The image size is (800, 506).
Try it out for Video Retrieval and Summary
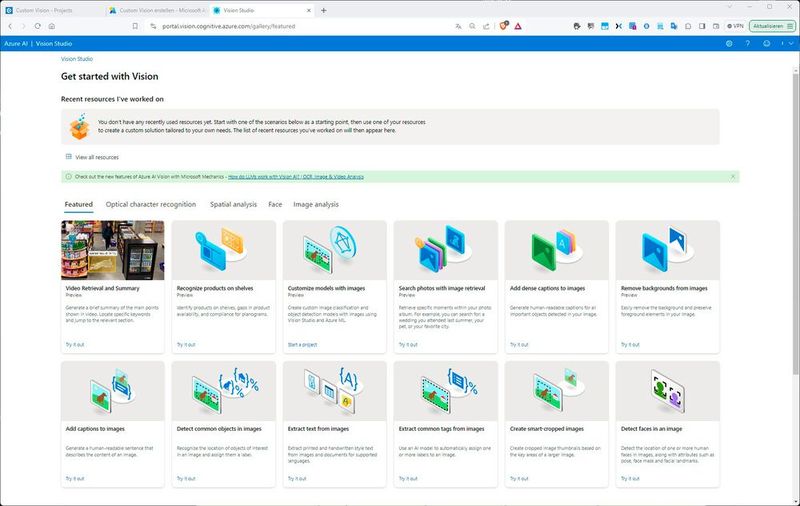pyautogui.click(x=75, y=345)
